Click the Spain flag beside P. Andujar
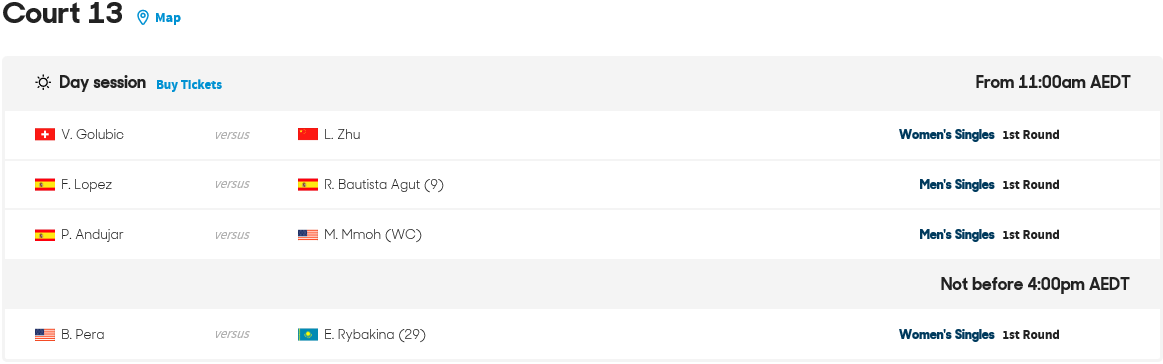 pos(45,235)
